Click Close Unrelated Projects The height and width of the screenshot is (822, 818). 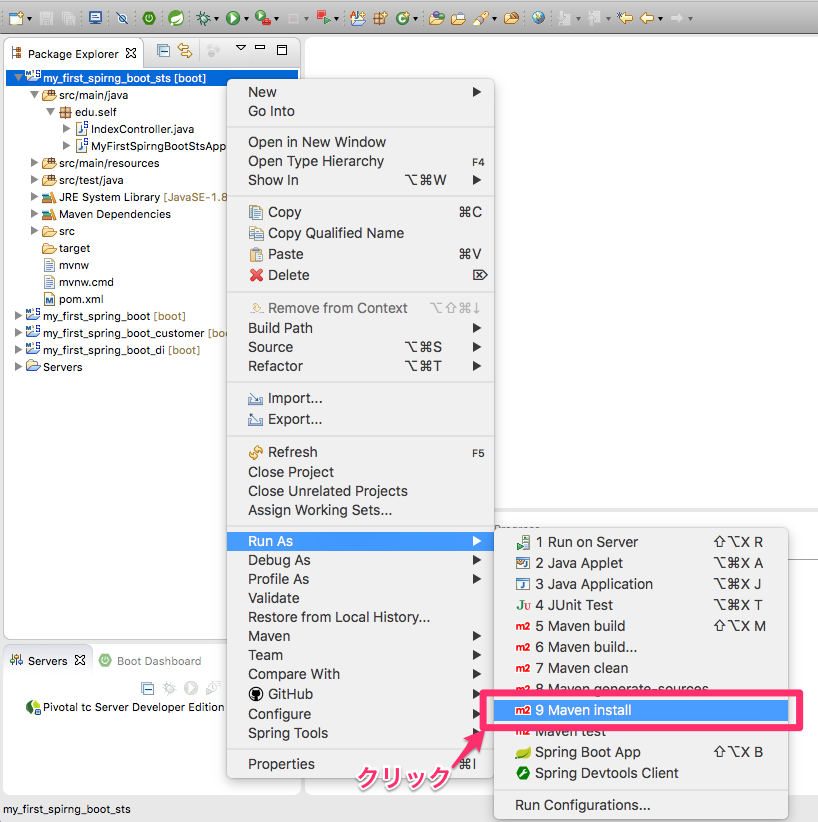pos(360,491)
